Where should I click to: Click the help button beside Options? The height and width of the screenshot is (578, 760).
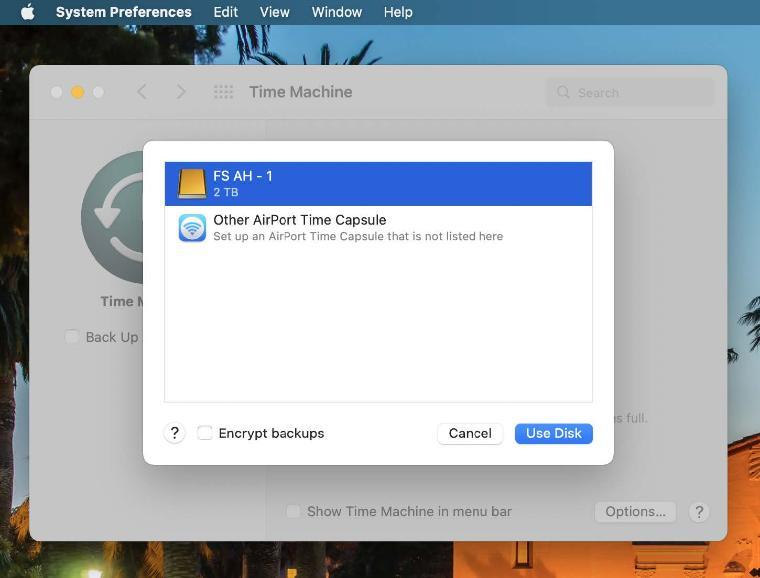click(x=699, y=511)
